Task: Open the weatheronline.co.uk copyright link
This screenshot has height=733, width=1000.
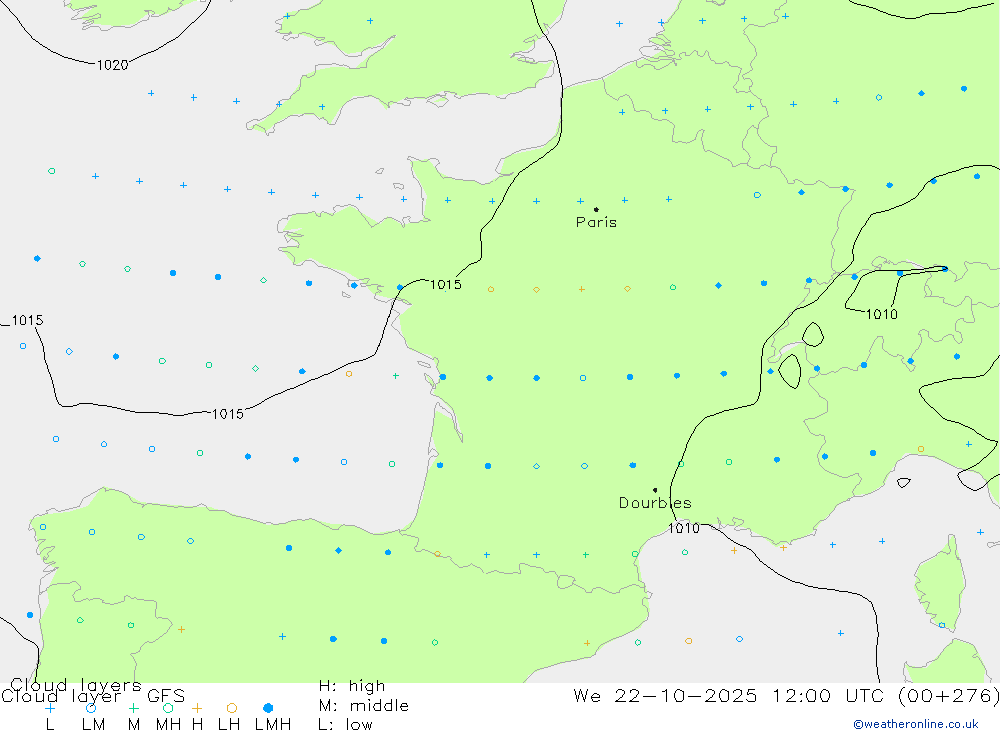Action: [916, 724]
